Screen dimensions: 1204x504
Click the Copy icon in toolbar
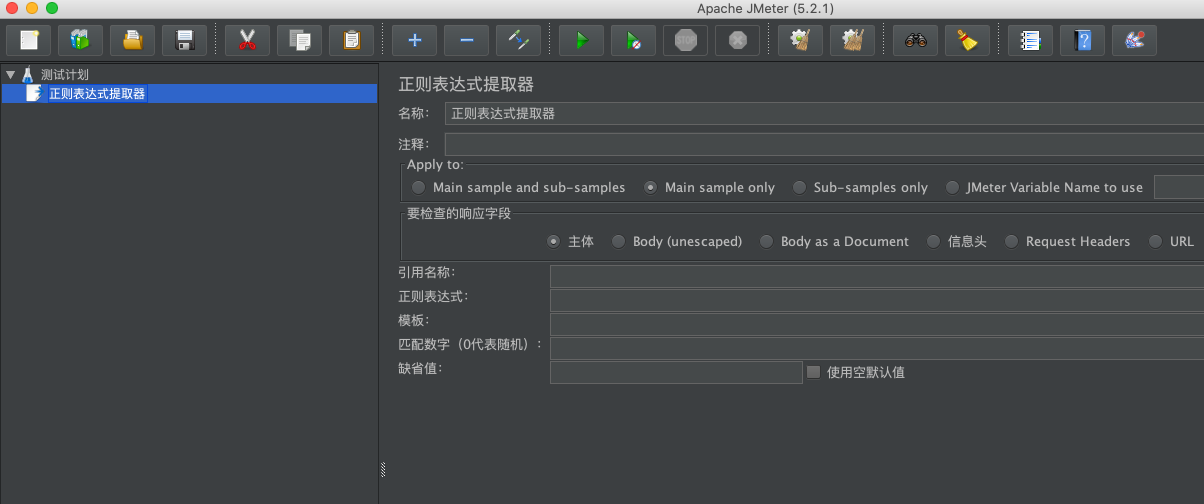coord(299,40)
